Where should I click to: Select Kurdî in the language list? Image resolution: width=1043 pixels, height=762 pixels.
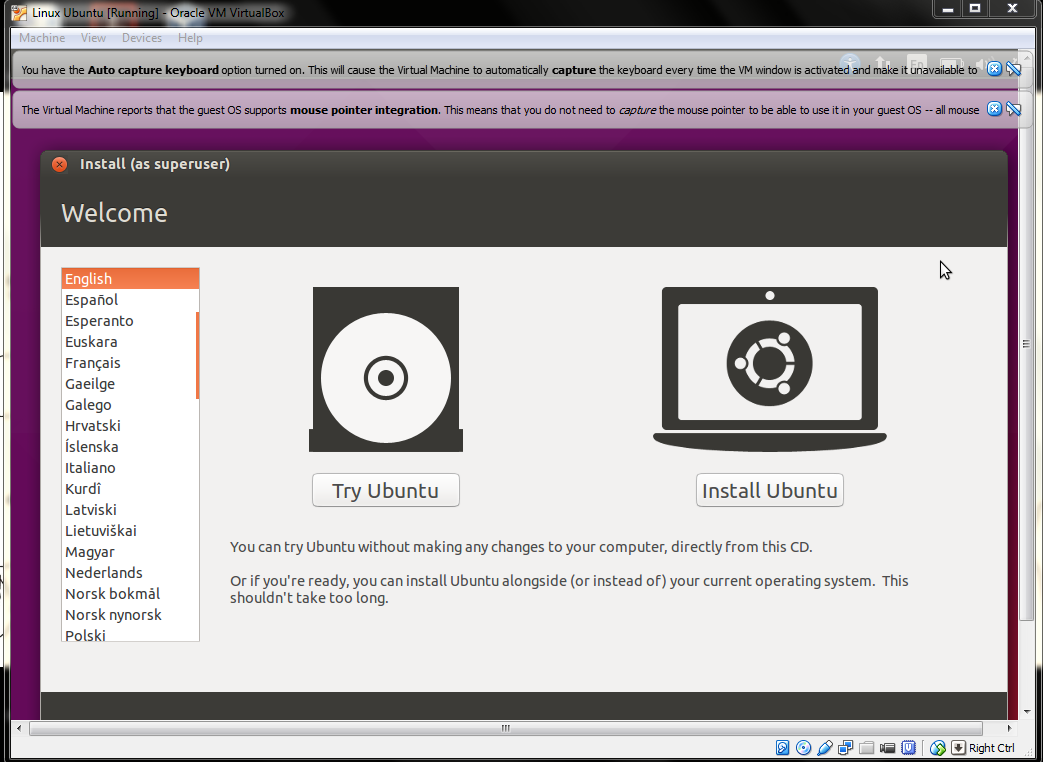click(130, 489)
